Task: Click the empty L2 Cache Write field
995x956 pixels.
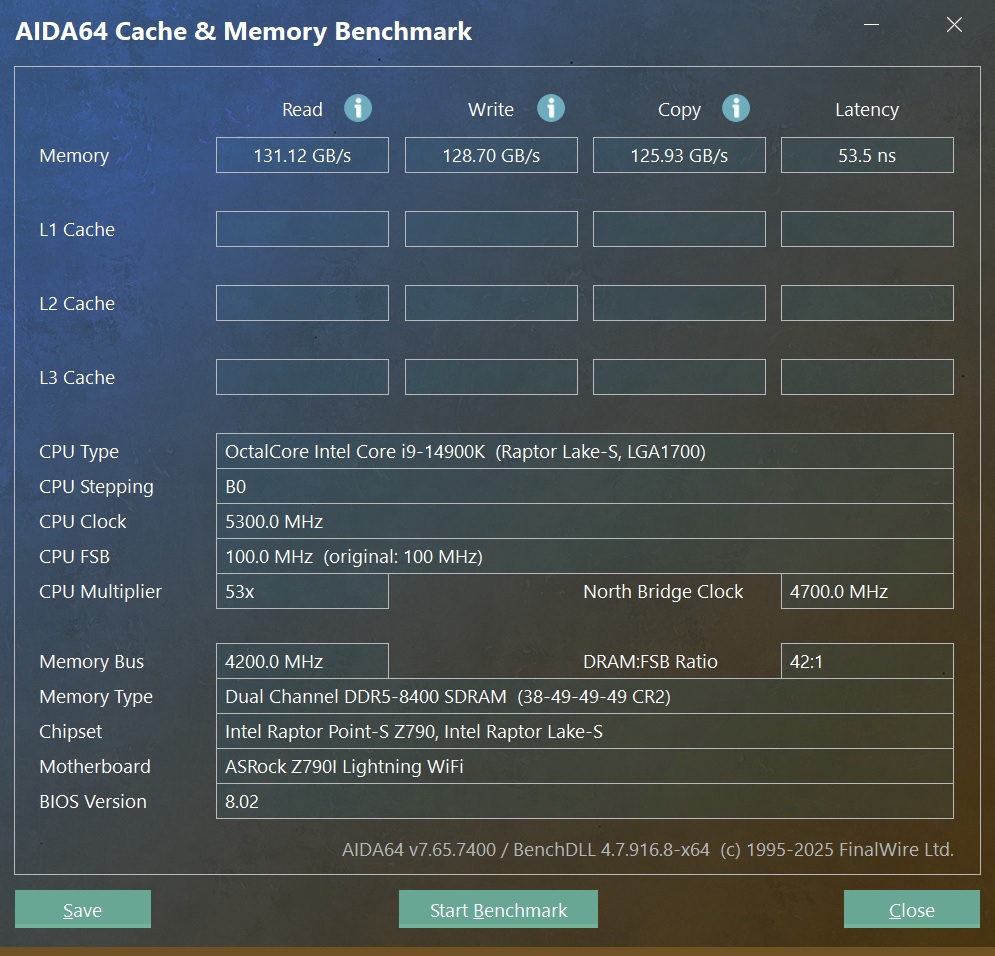Action: click(x=491, y=303)
